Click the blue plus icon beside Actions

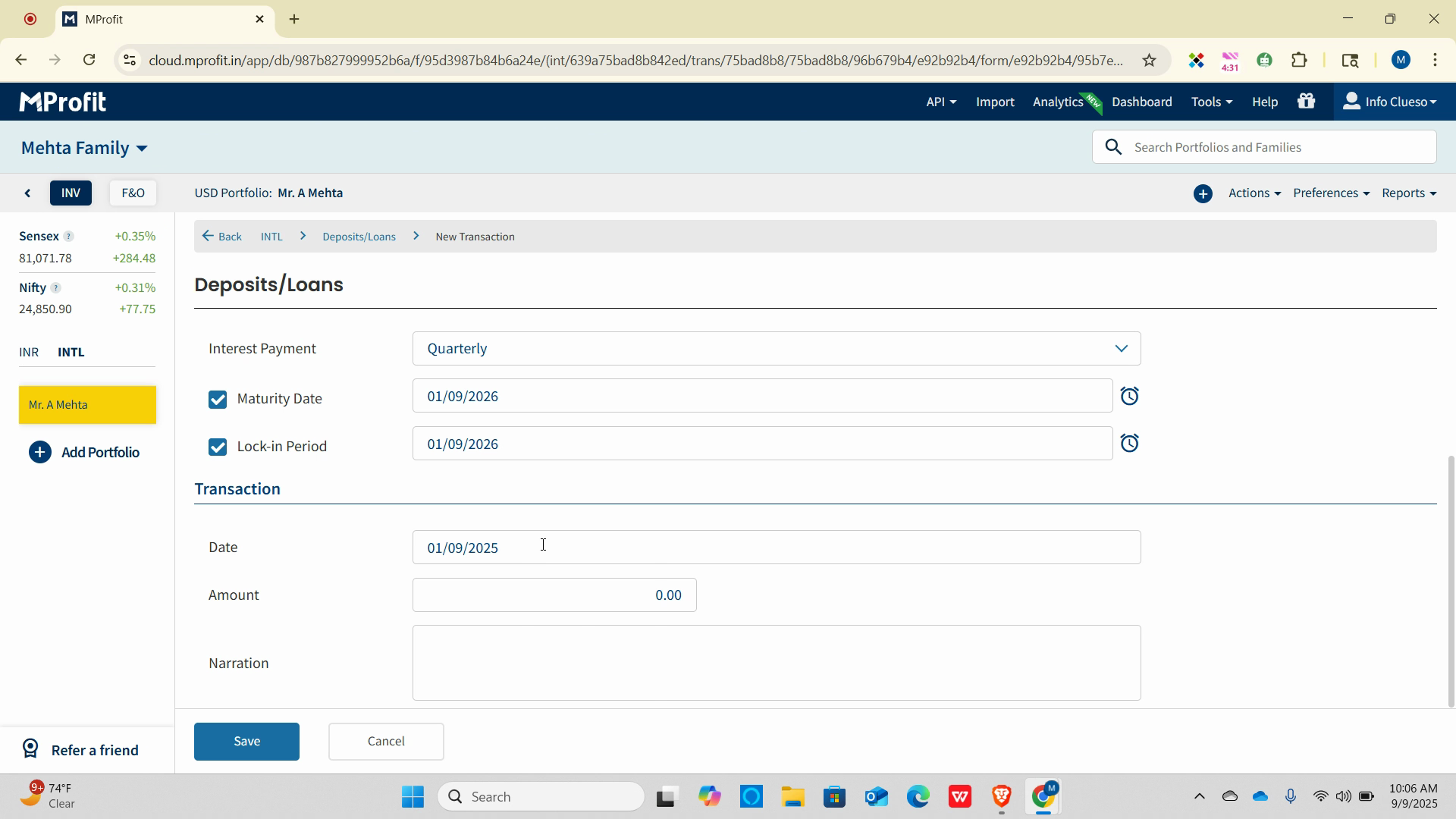(x=1203, y=193)
